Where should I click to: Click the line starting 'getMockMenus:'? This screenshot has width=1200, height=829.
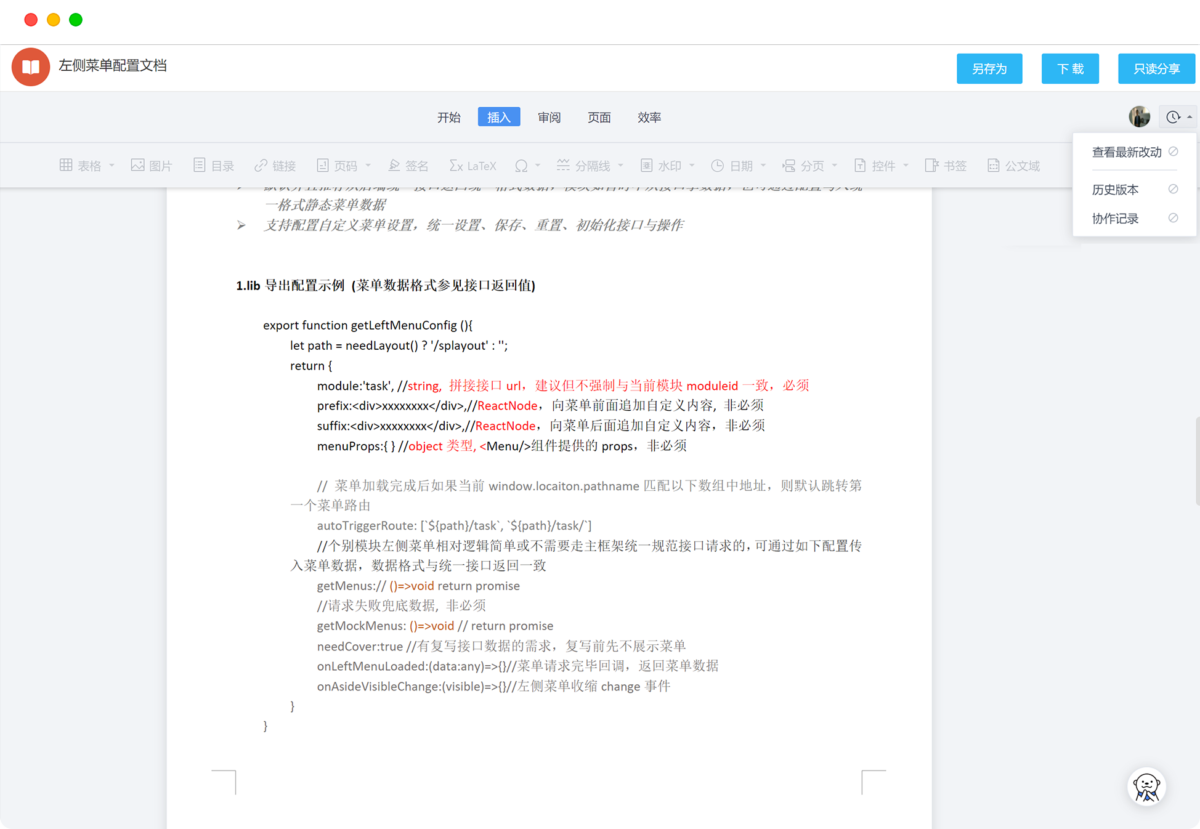[435, 626]
